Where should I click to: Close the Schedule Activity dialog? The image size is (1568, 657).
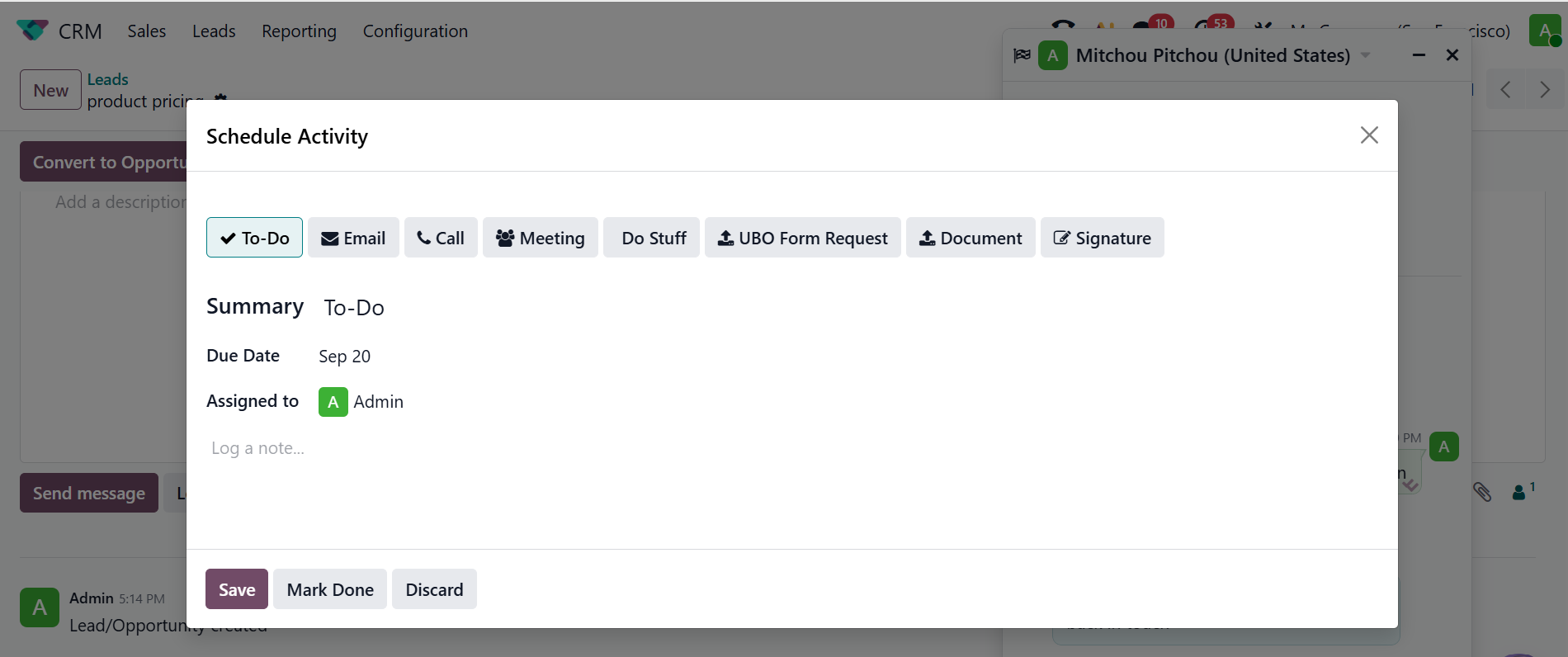coord(1369,135)
